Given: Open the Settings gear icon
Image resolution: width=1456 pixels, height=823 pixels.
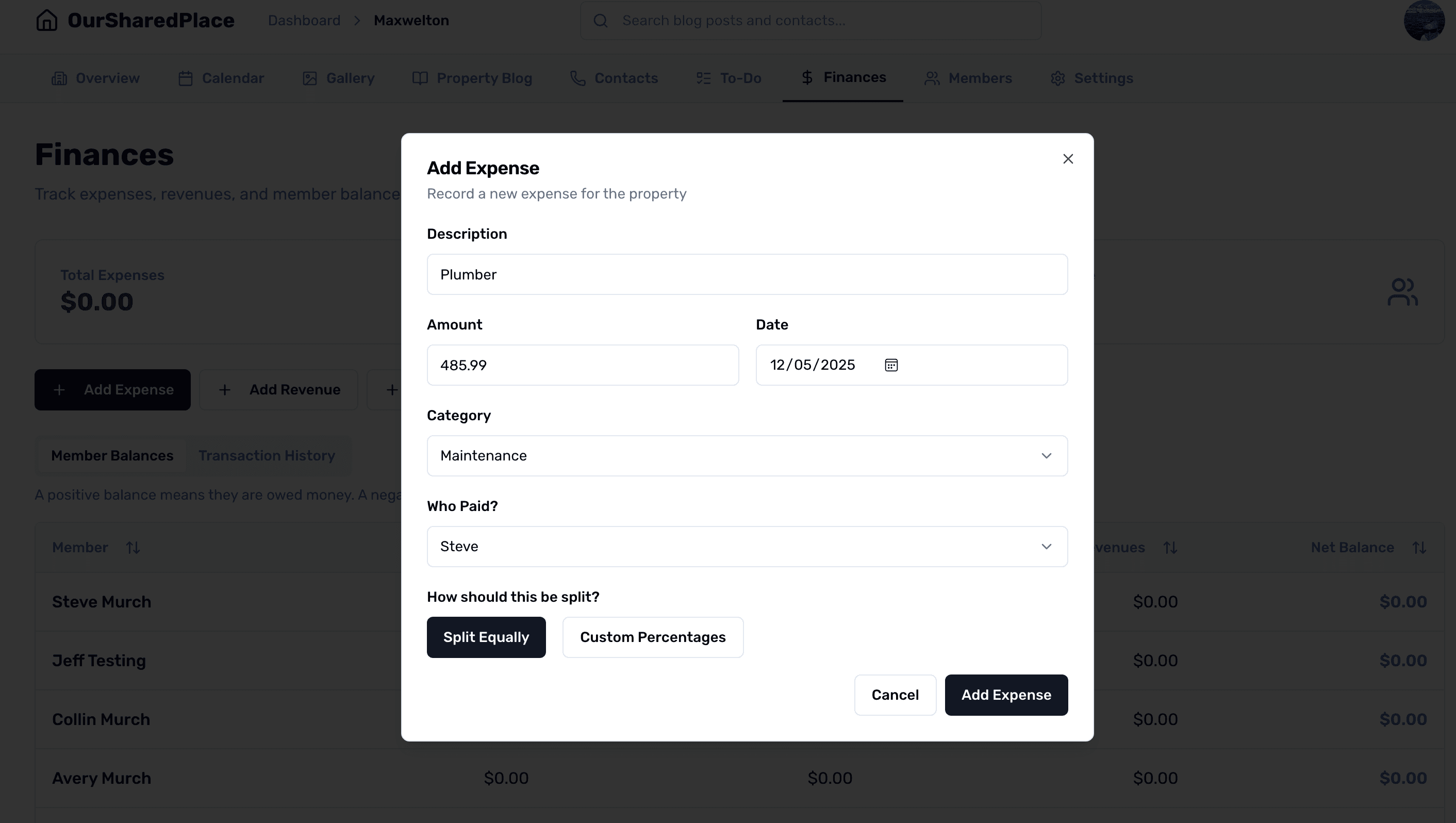Looking at the screenshot, I should coord(1058,78).
